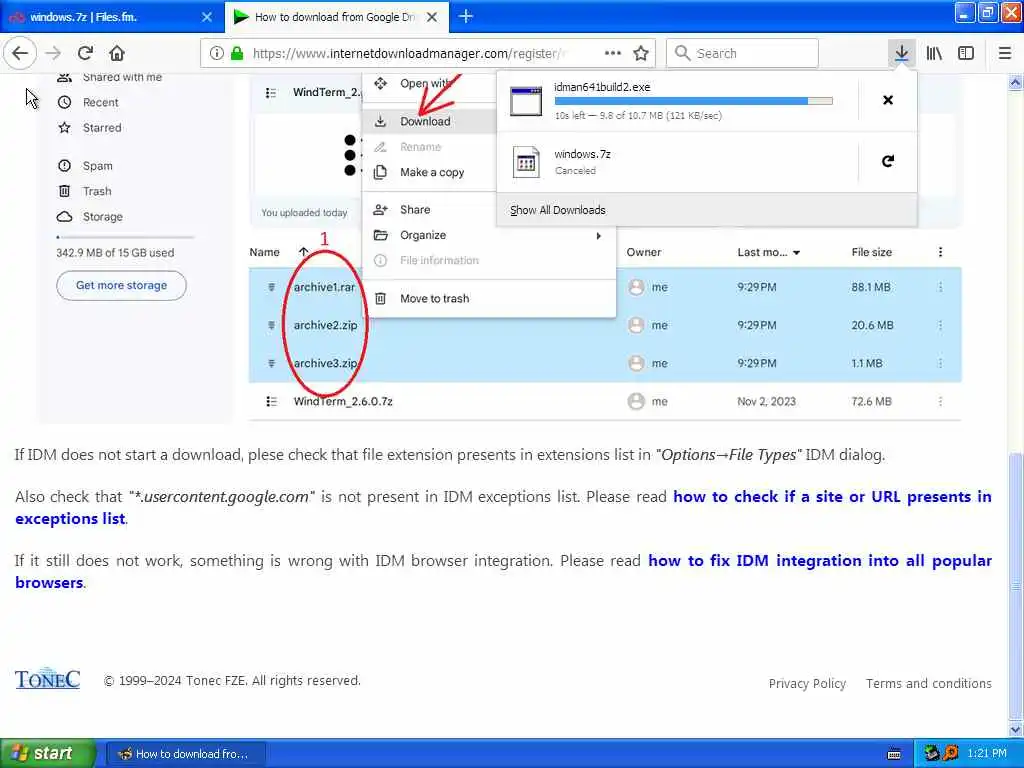Open how to check exceptions list link
The height and width of the screenshot is (768, 1024).
503,507
